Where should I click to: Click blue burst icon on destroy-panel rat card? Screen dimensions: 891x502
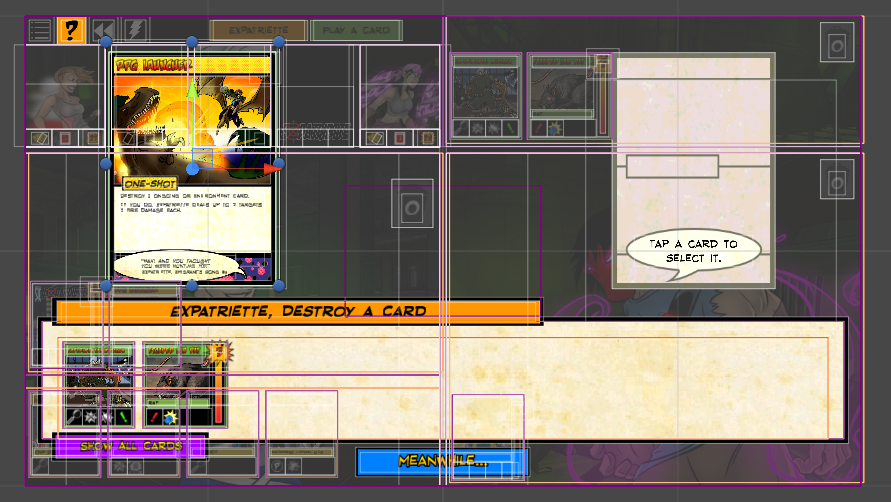pos(169,417)
